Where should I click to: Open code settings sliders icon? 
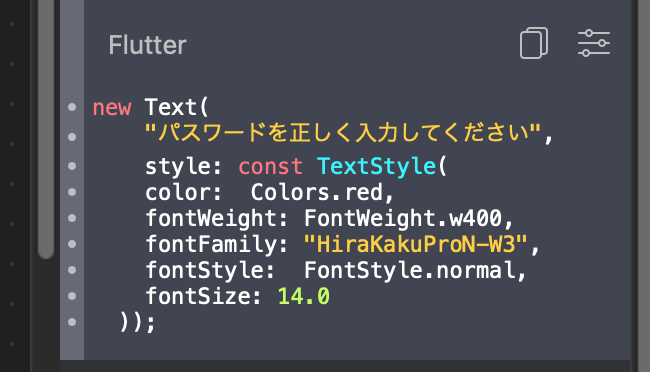point(594,43)
